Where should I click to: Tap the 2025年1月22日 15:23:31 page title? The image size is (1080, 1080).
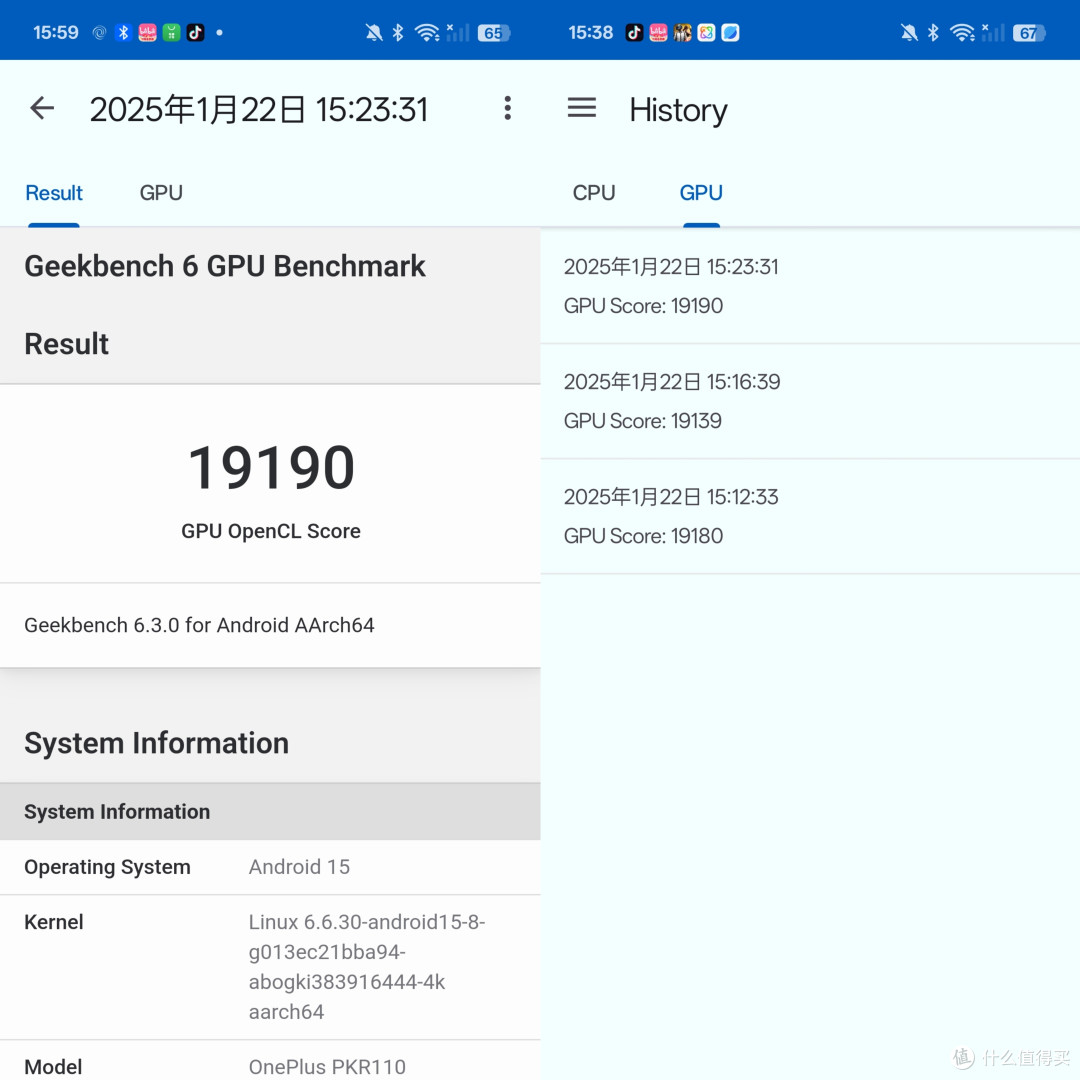259,110
